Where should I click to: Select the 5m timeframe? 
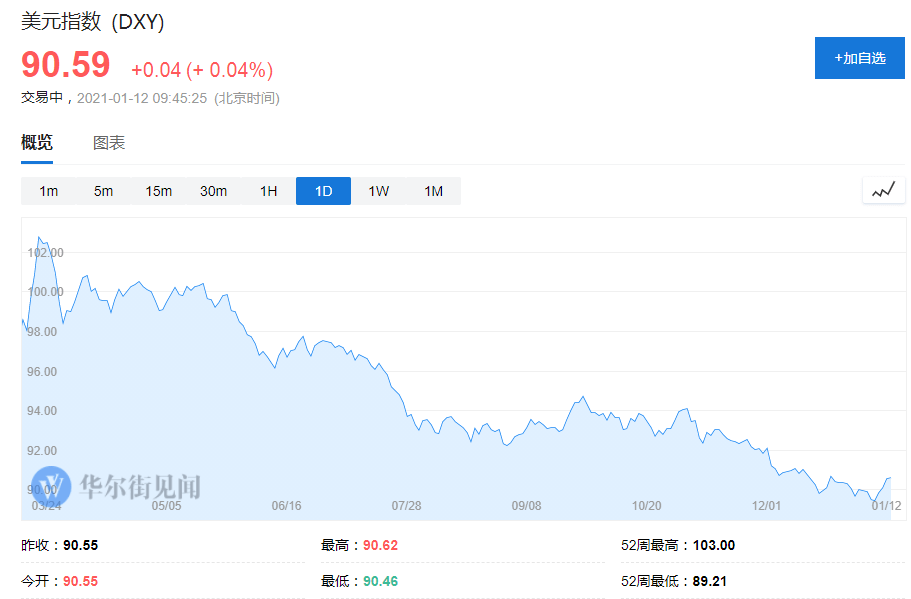pyautogui.click(x=103, y=190)
